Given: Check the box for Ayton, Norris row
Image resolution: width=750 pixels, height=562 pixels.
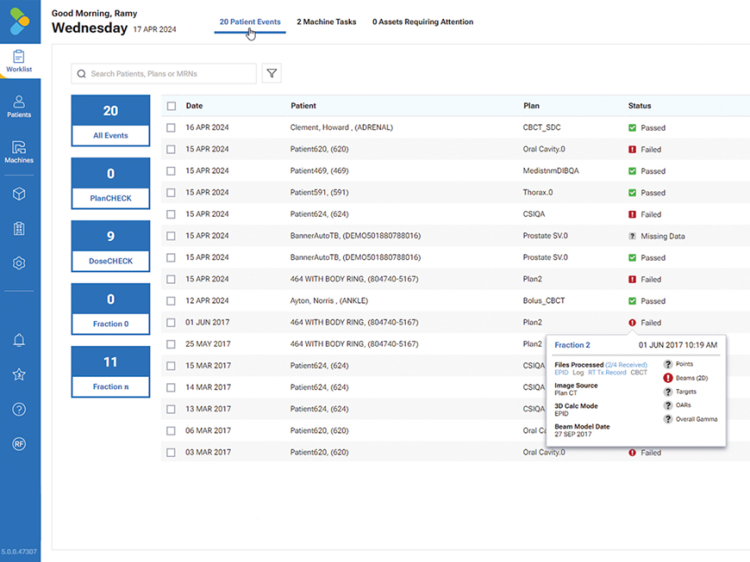Looking at the screenshot, I should coord(171,301).
